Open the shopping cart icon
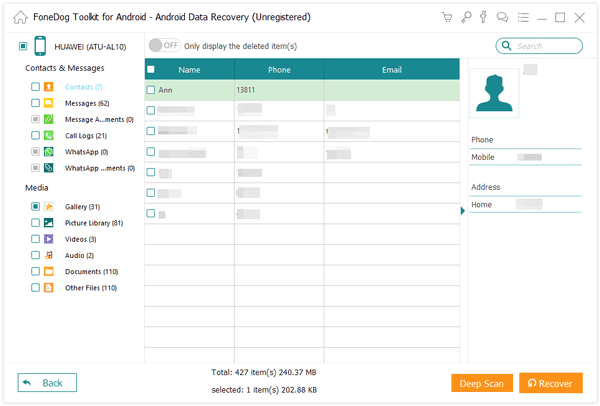The height and width of the screenshot is (406, 600). click(x=447, y=17)
